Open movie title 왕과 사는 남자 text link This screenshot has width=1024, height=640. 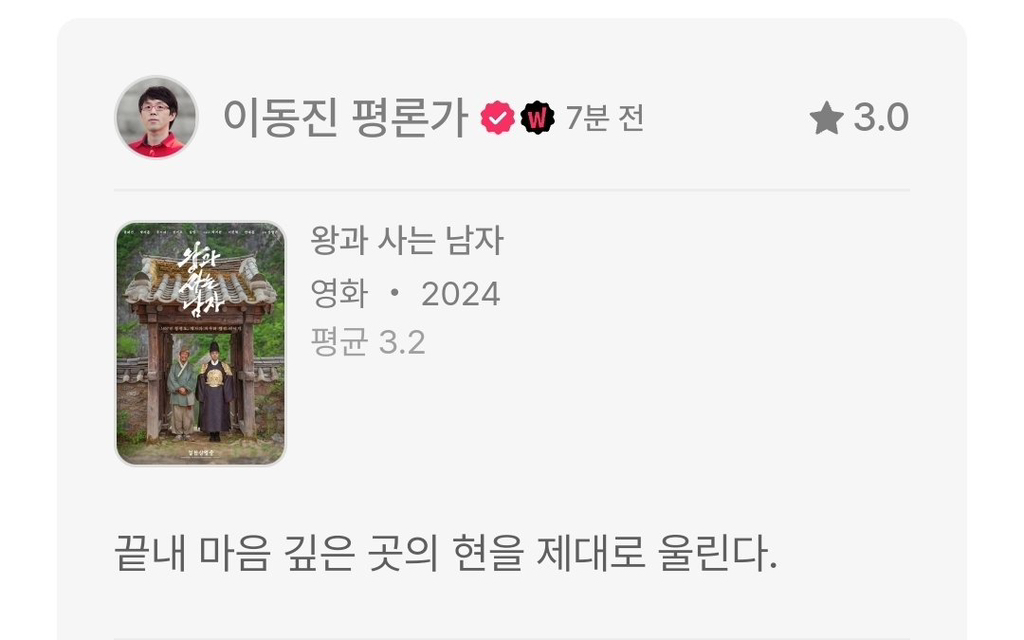pyautogui.click(x=406, y=240)
